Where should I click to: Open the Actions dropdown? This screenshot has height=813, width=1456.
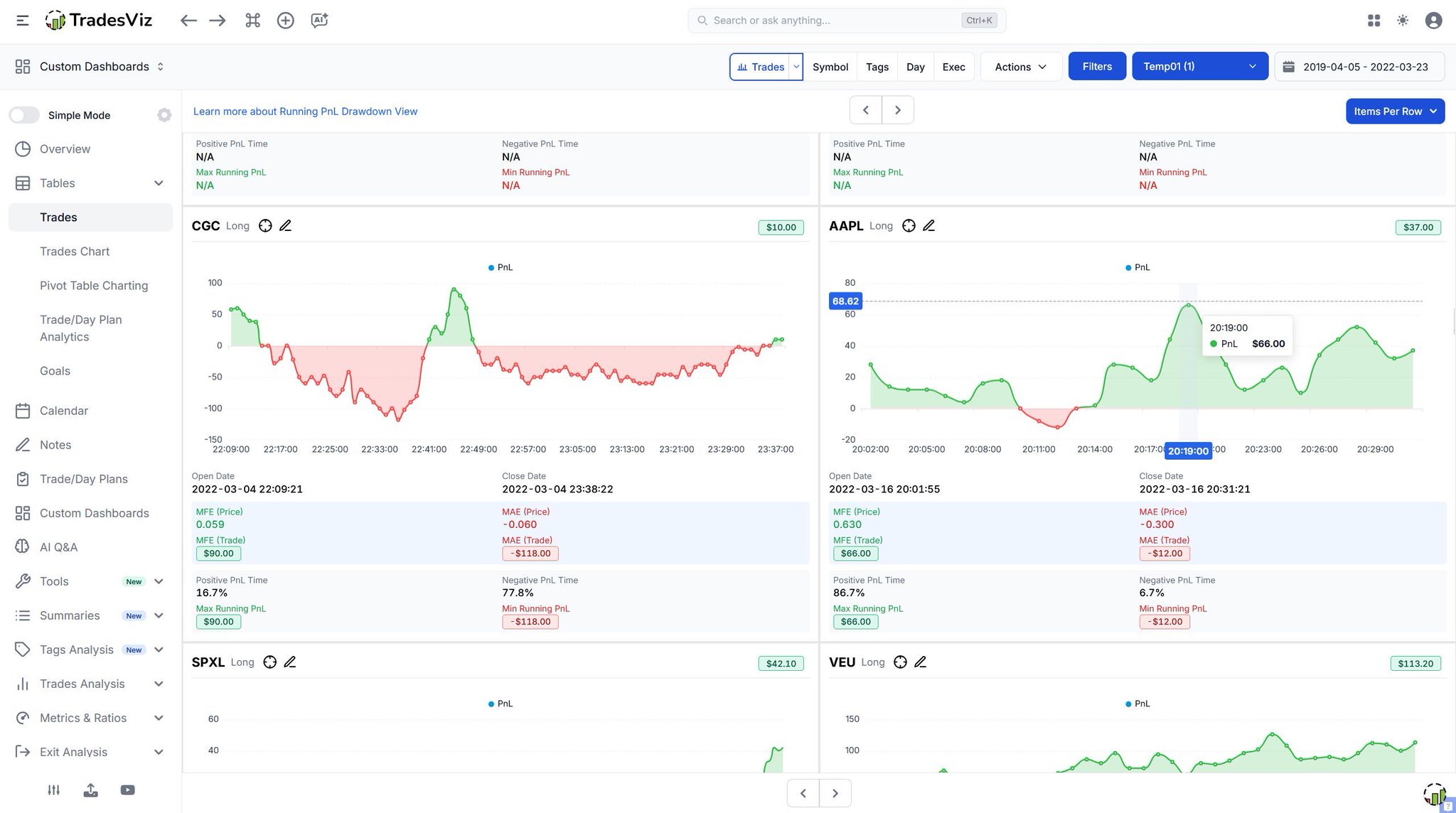tap(1021, 67)
